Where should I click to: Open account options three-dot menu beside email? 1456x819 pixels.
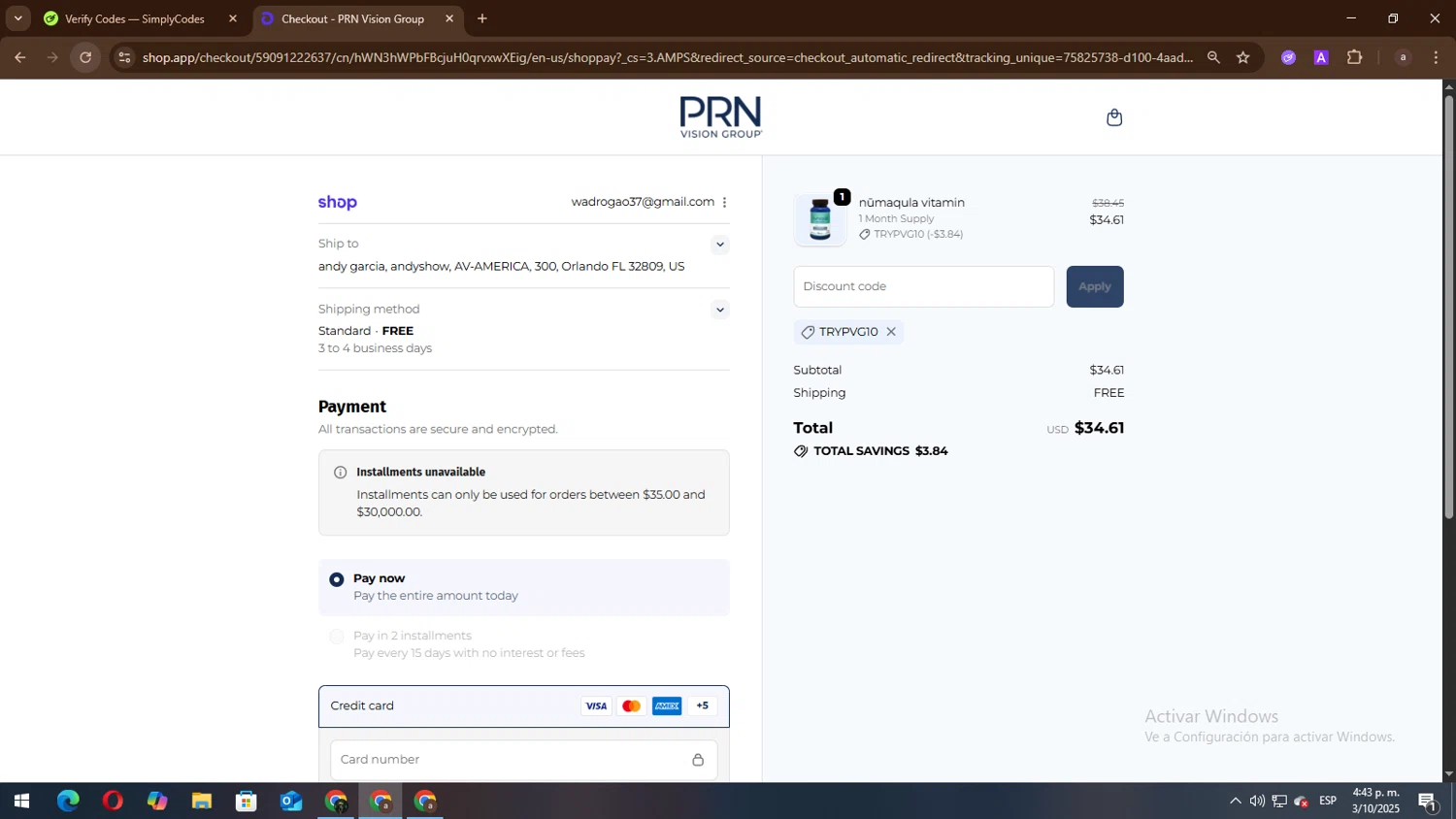tap(724, 202)
